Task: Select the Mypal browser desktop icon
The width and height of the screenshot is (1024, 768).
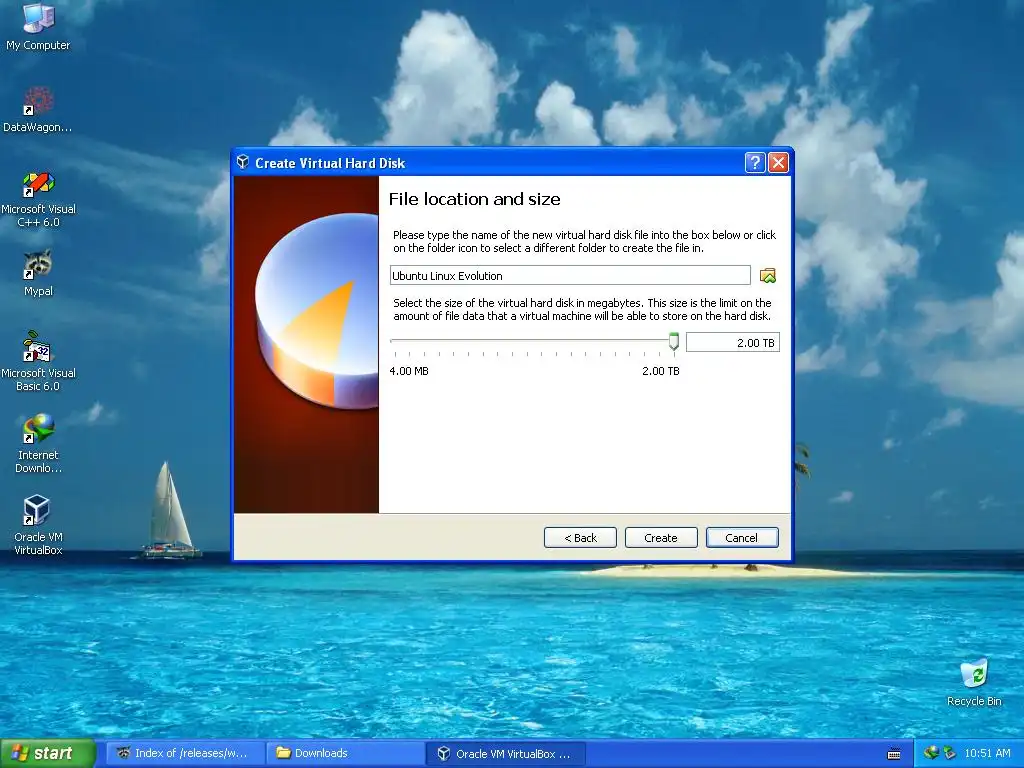Action: tap(38, 274)
